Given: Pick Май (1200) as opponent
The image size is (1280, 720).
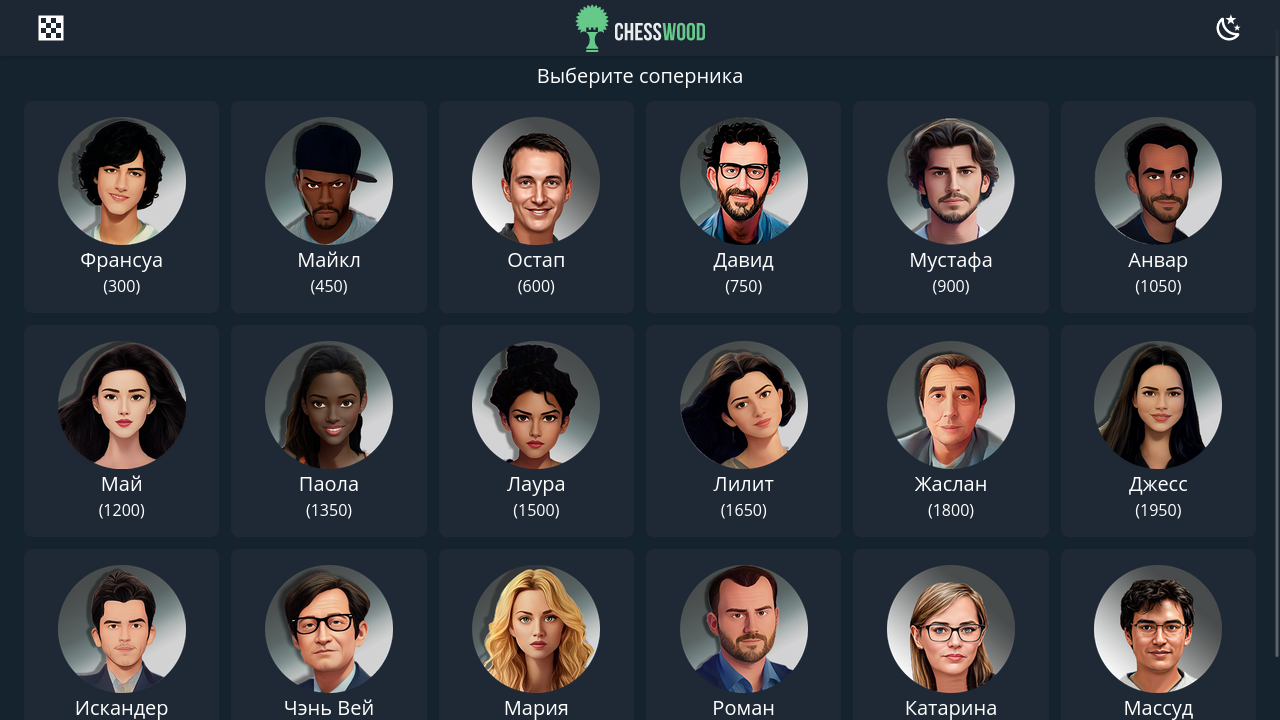Looking at the screenshot, I should point(122,431).
